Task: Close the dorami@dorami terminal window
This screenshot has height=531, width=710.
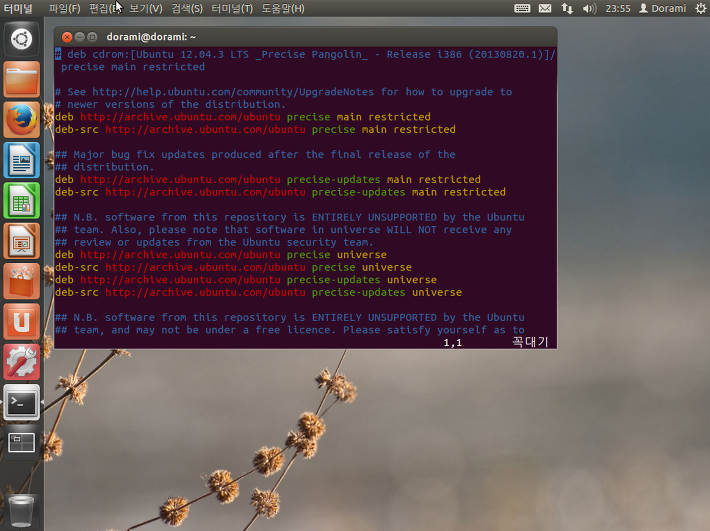Action: click(x=67, y=37)
